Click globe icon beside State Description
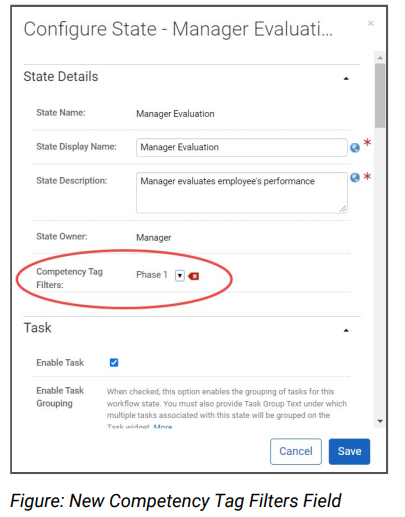Screen dimensions: 405x517 coord(355,177)
